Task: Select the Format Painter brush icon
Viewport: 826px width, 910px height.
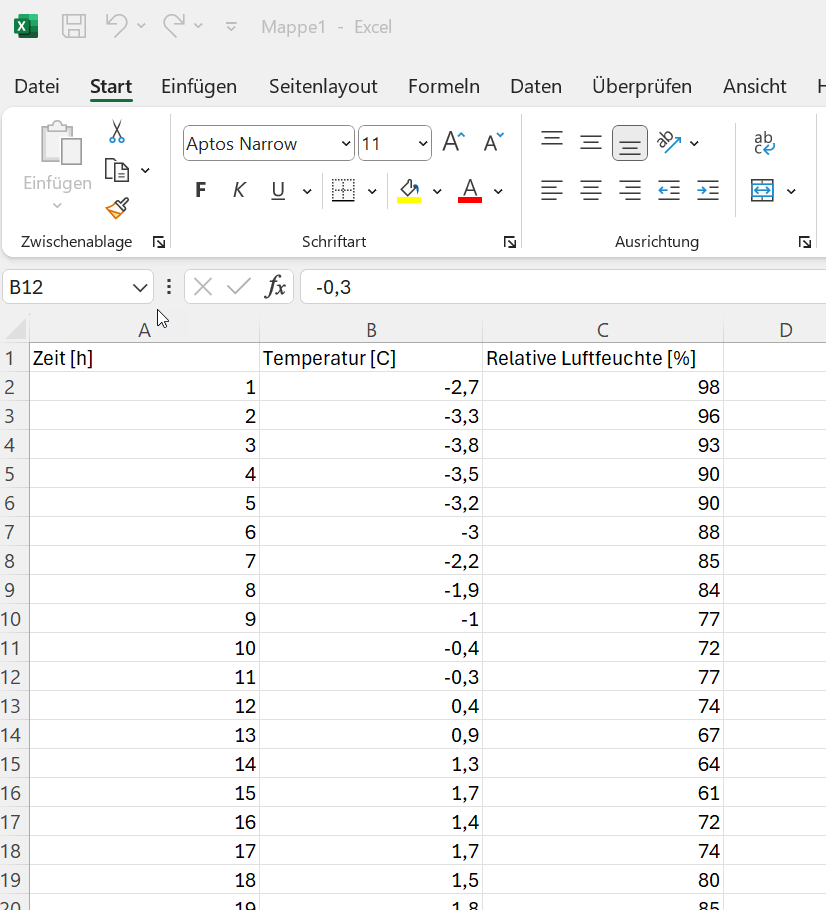Action: 117,208
